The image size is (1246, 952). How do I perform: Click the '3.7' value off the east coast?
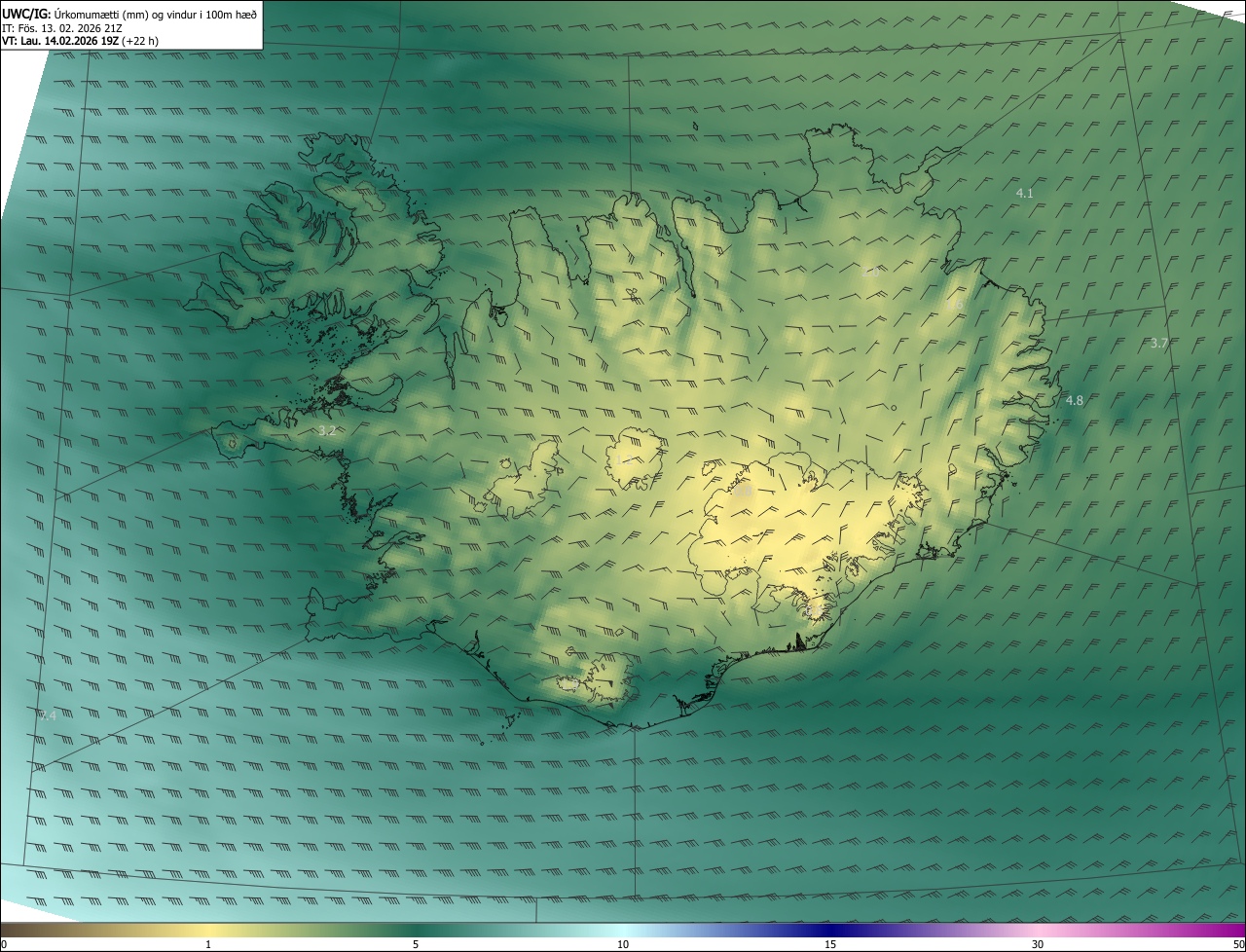[x=1158, y=344]
